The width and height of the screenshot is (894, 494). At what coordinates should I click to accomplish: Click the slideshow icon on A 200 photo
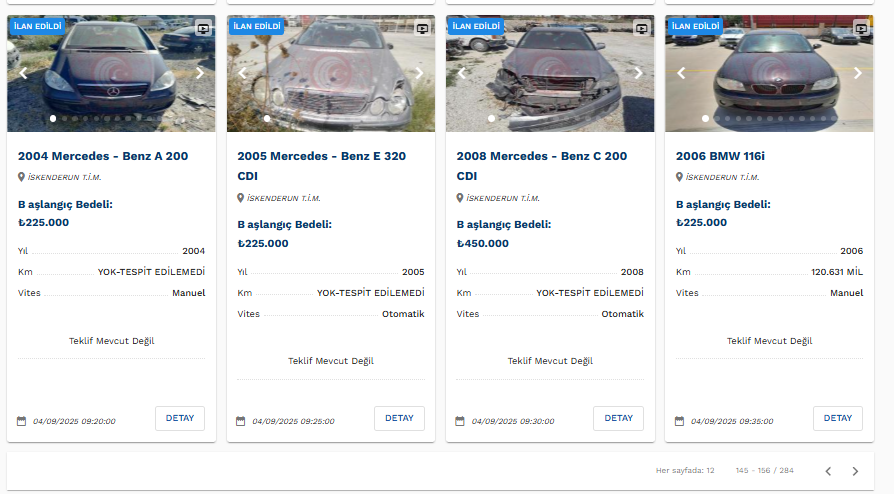coord(204,30)
